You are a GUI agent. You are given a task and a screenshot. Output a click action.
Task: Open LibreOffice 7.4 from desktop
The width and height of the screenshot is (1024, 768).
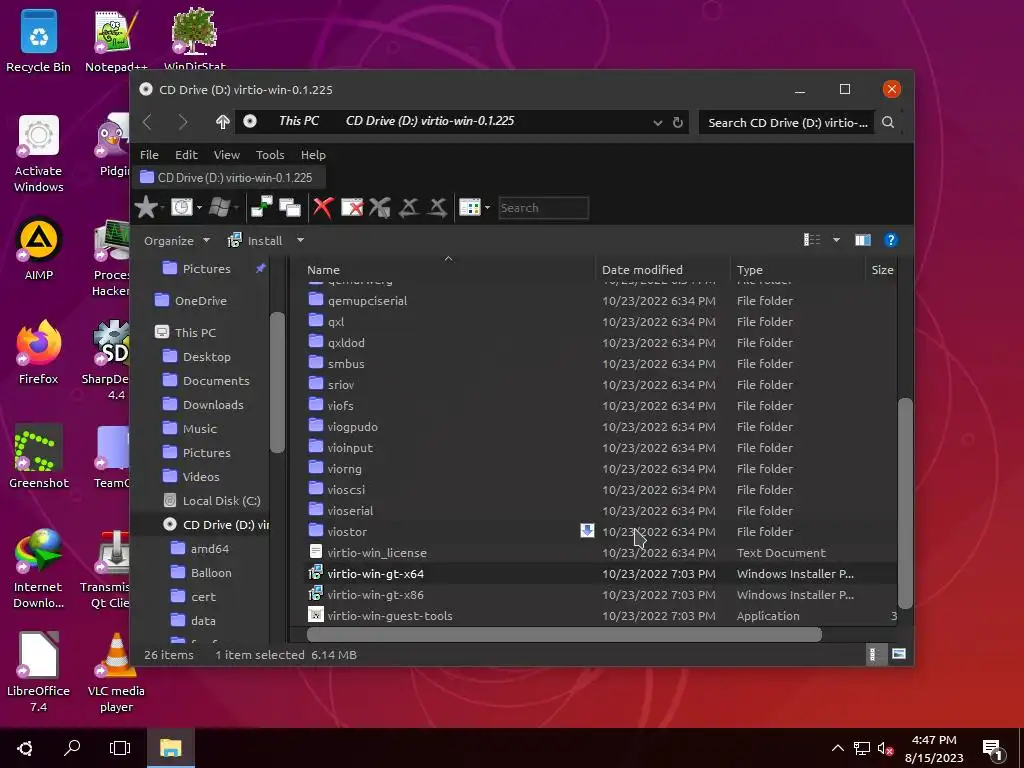tap(39, 673)
